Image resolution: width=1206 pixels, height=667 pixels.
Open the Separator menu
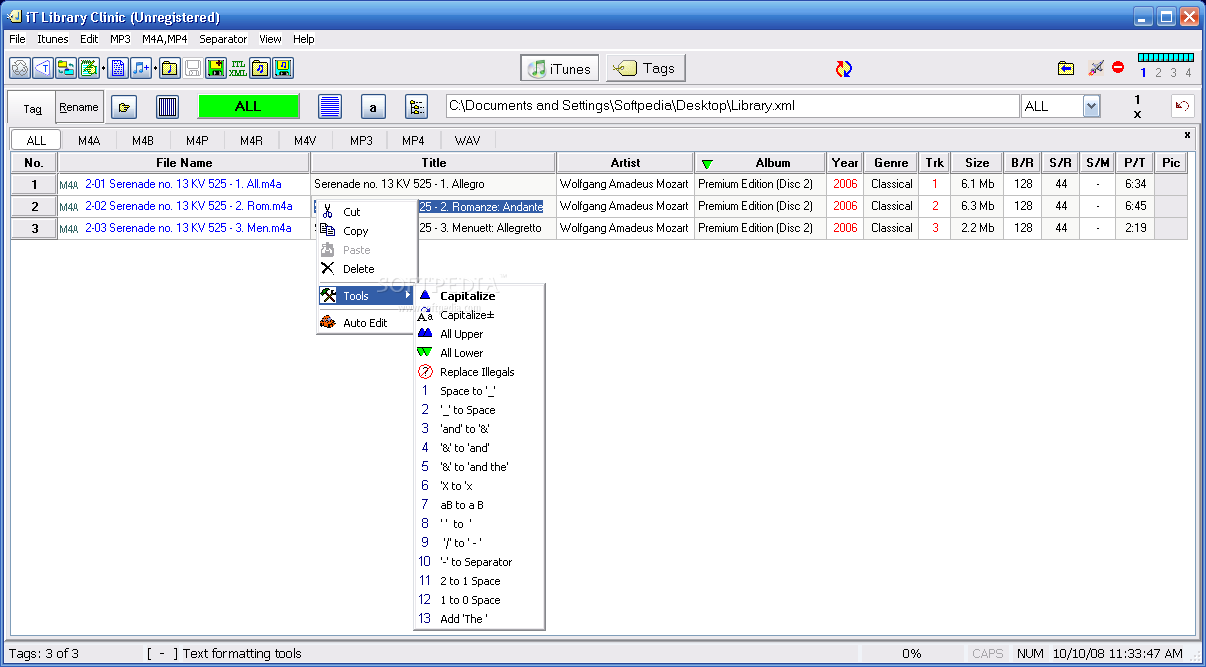click(x=223, y=39)
